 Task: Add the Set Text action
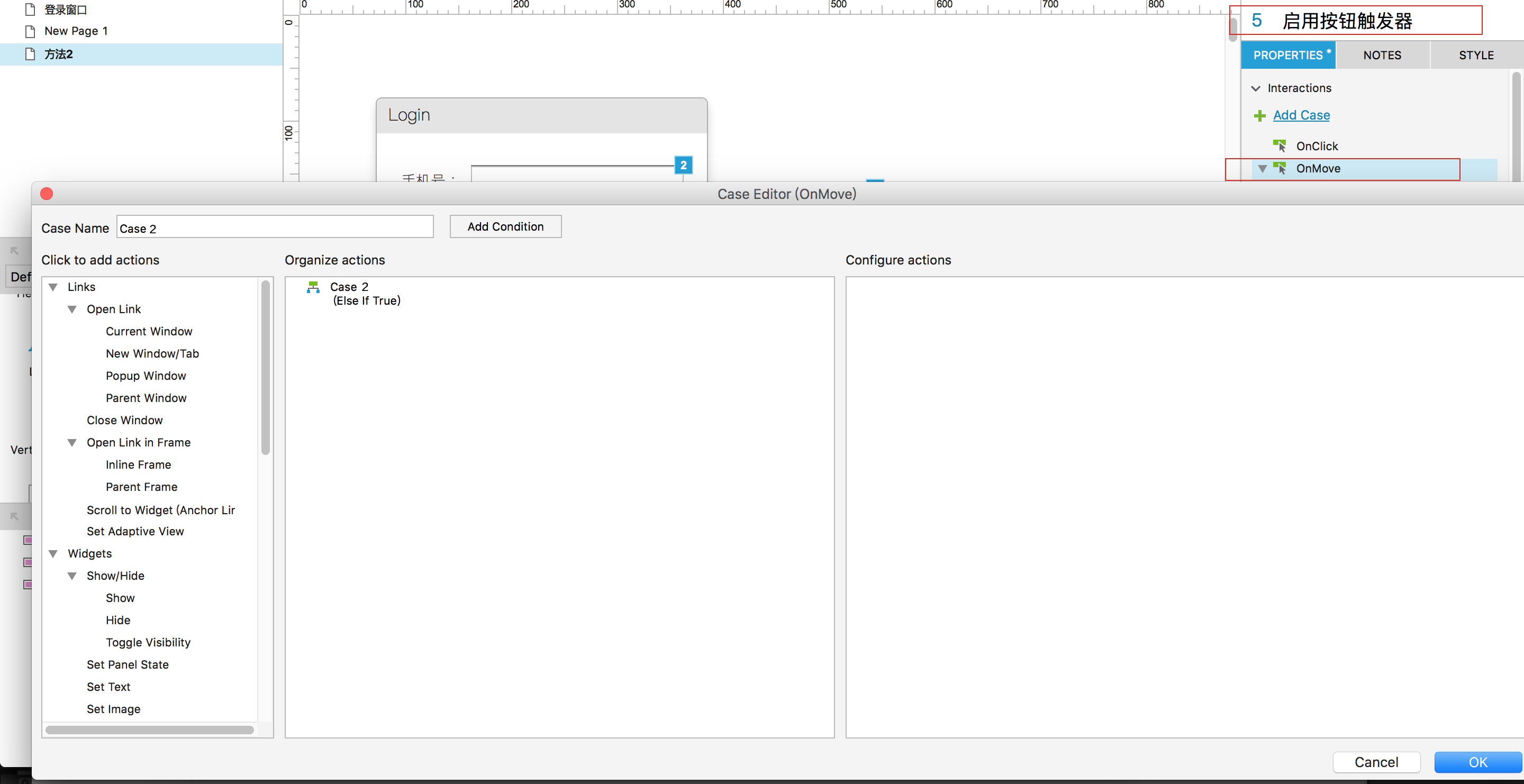(x=108, y=687)
